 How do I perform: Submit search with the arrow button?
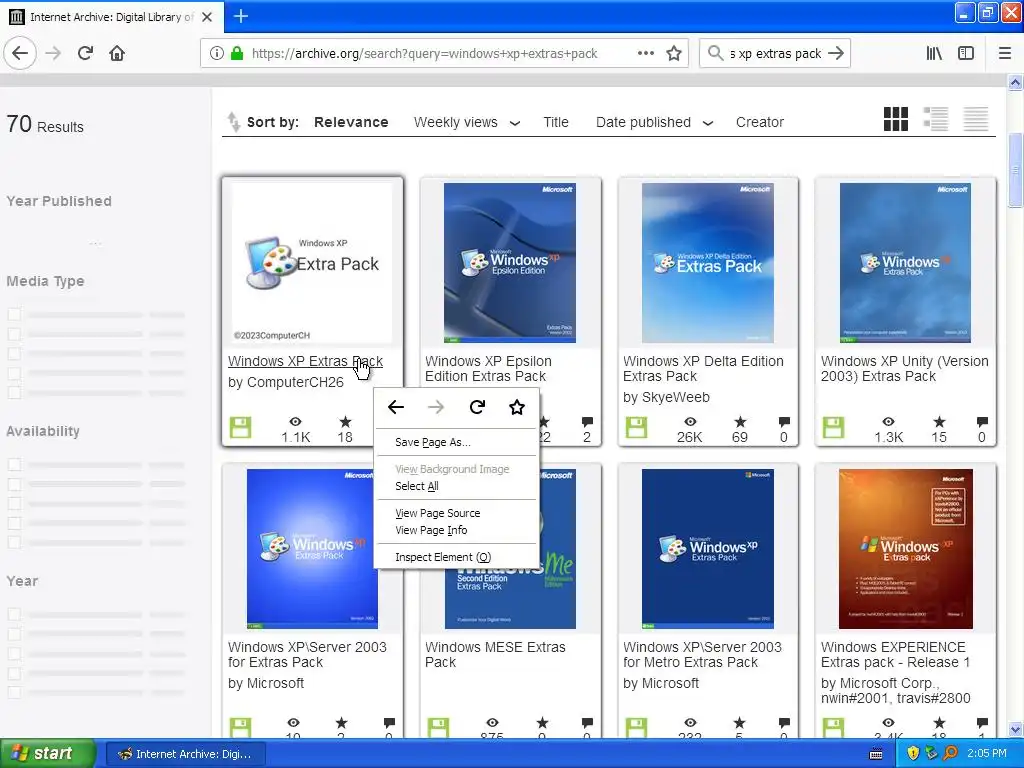pyautogui.click(x=836, y=54)
